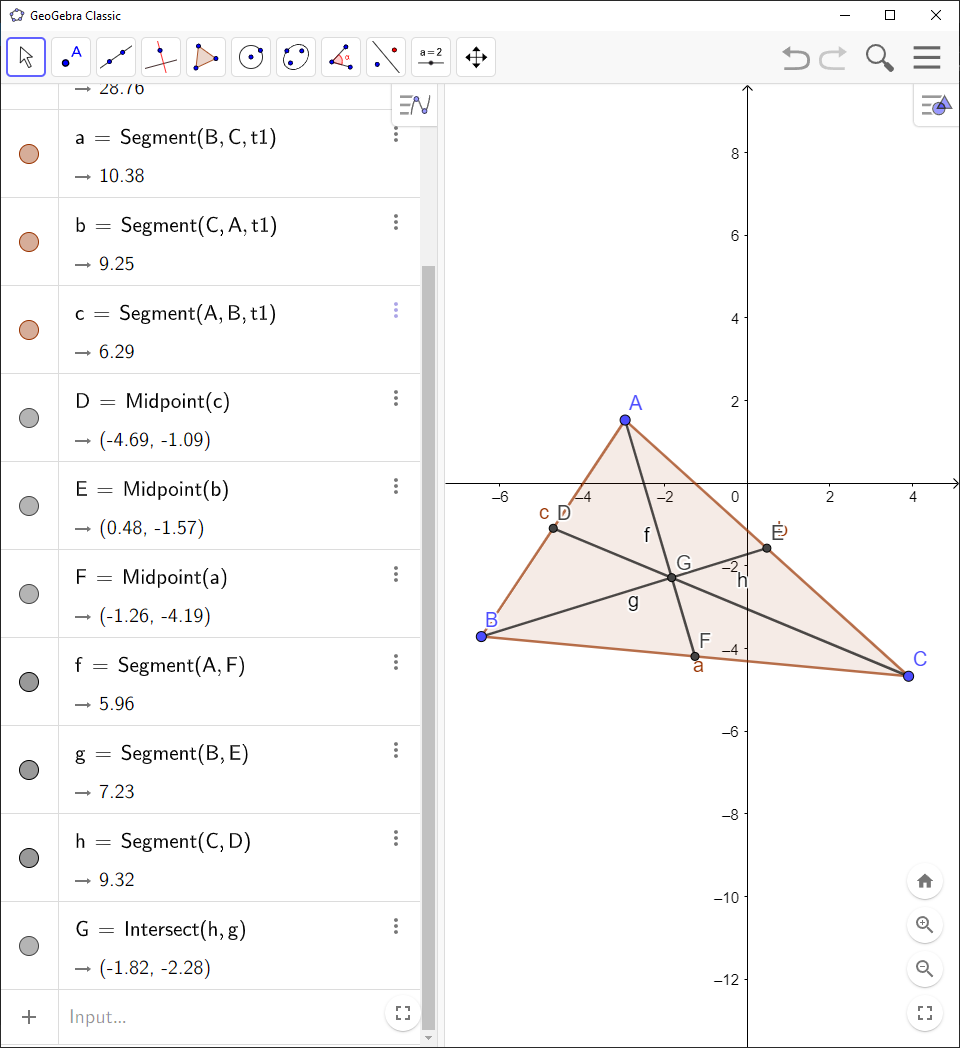Screen dimensions: 960x1048
Task: Open options menu for midpoint E
Action: coord(396,486)
